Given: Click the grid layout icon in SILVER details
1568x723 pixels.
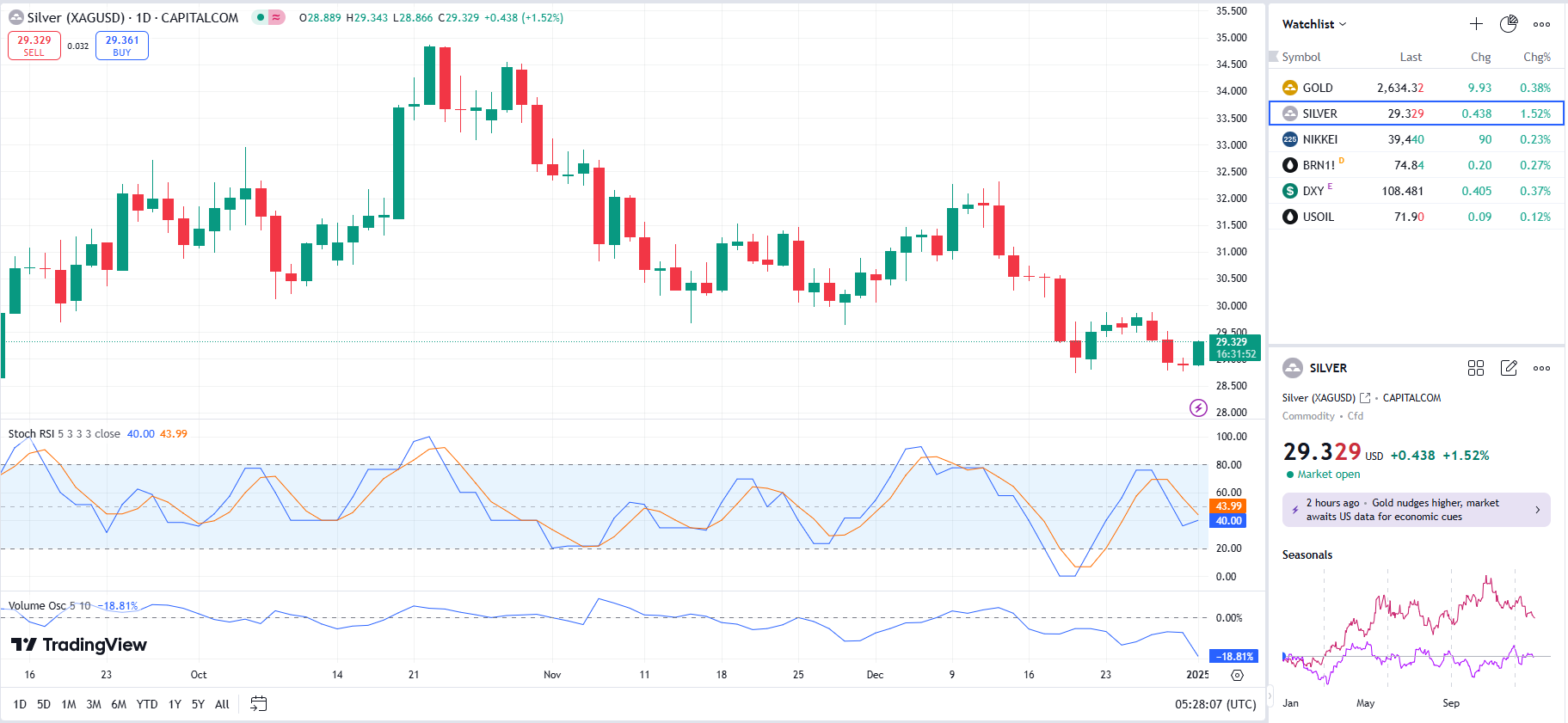Looking at the screenshot, I should [1476, 368].
